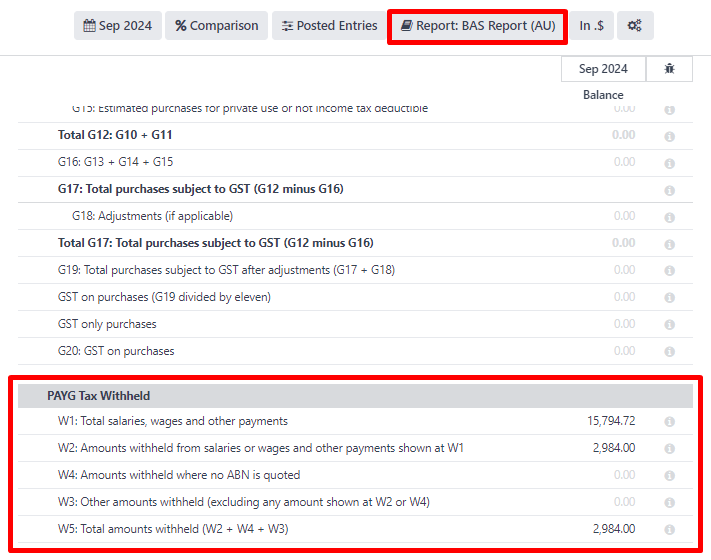The height and width of the screenshot is (560, 711).
Task: Click the bug debug icon beside column header
Action: (669, 69)
